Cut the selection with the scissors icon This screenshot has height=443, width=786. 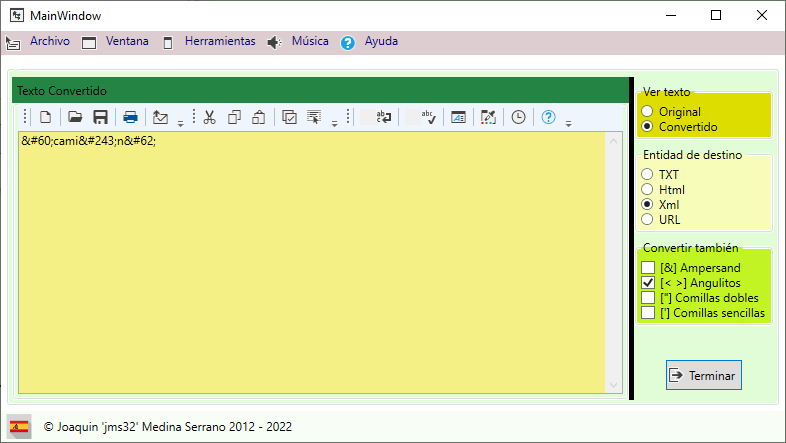point(209,117)
